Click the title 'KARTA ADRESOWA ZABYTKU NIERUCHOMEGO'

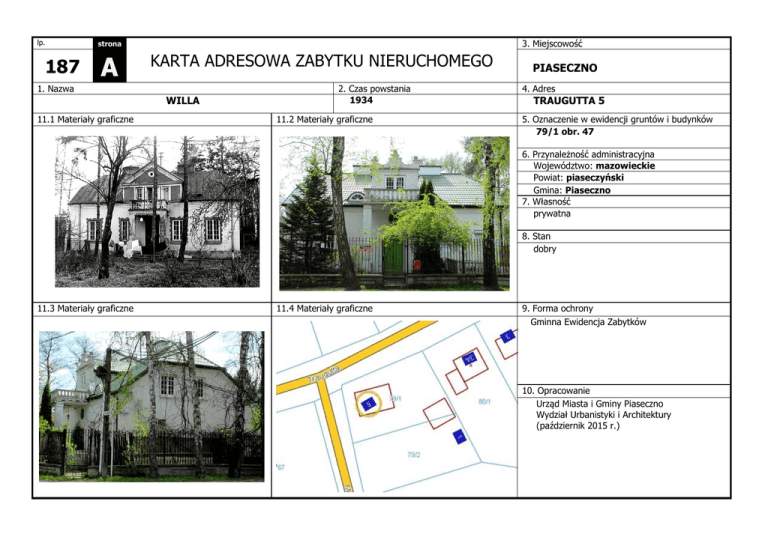[x=321, y=62]
